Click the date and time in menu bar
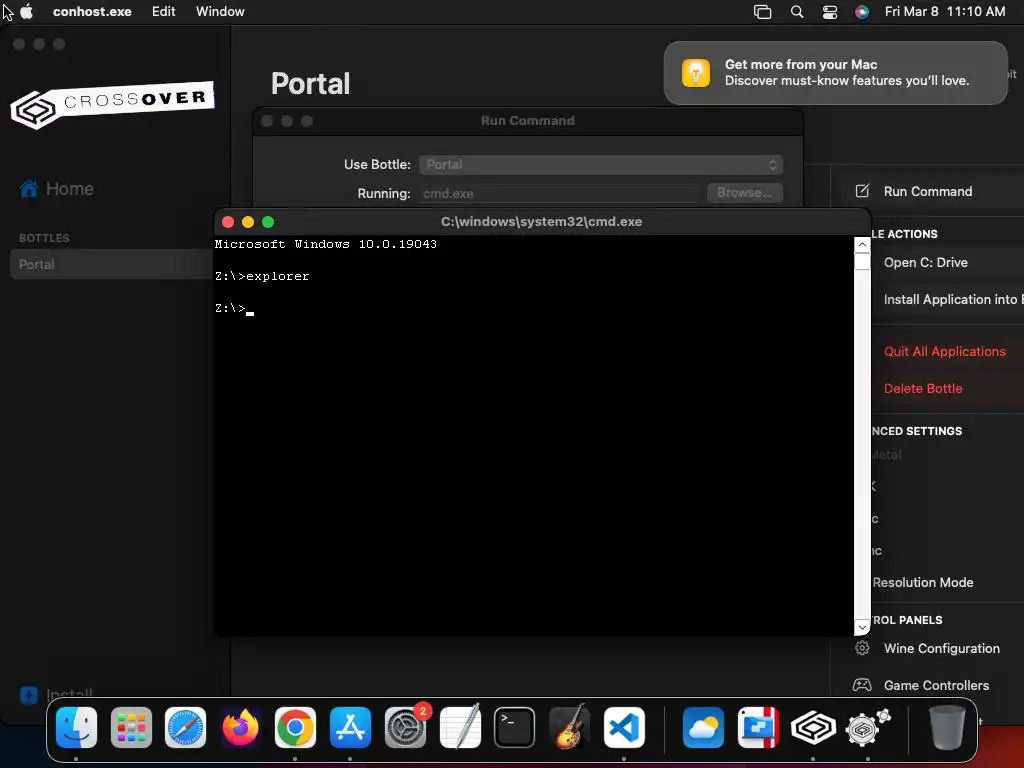Viewport: 1024px width, 768px height. coord(944,12)
